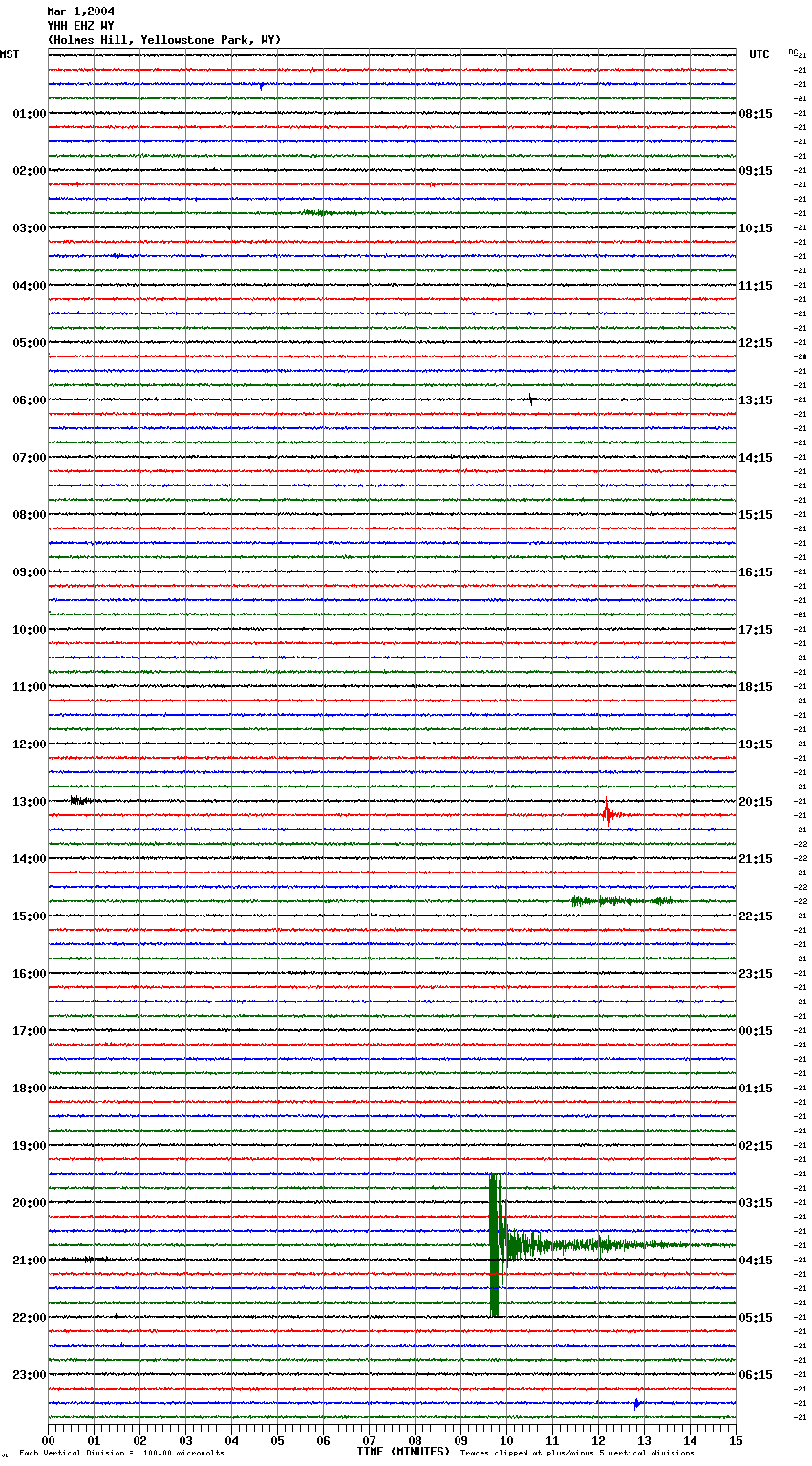Click the 15:00 MST time label
This screenshot has width=812, height=1466.
coord(30,916)
